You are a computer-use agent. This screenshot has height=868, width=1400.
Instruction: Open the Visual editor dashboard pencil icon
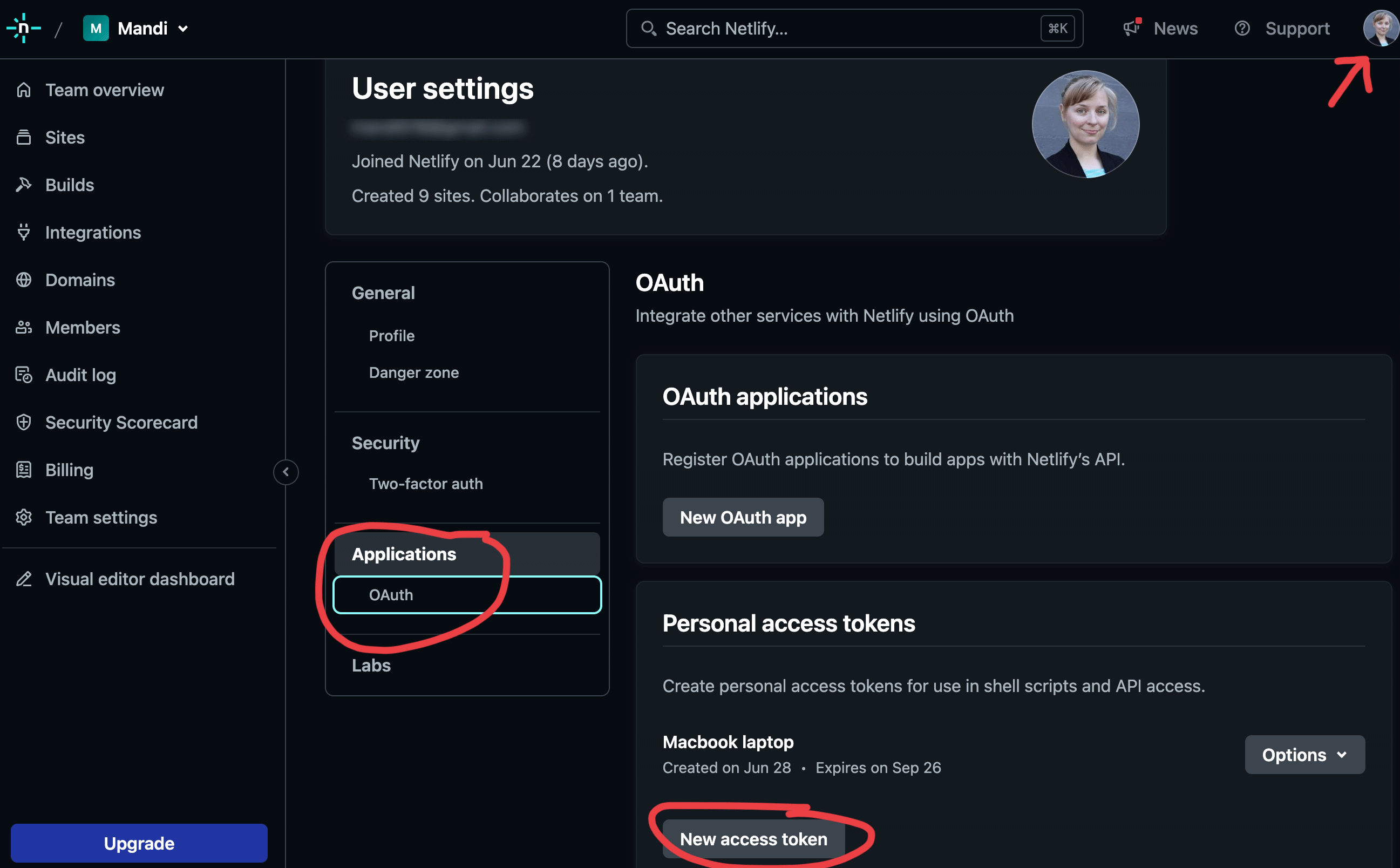point(24,579)
